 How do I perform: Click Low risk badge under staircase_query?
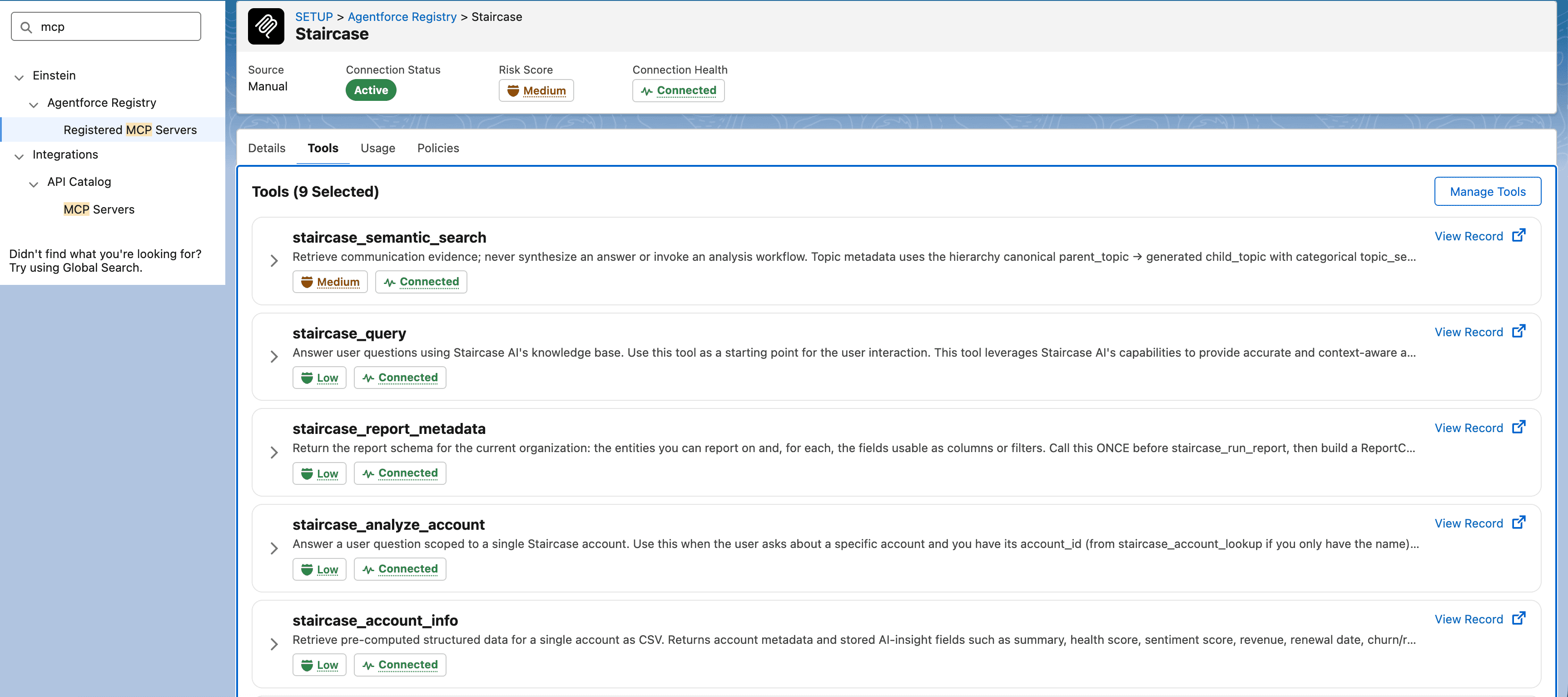tap(320, 378)
